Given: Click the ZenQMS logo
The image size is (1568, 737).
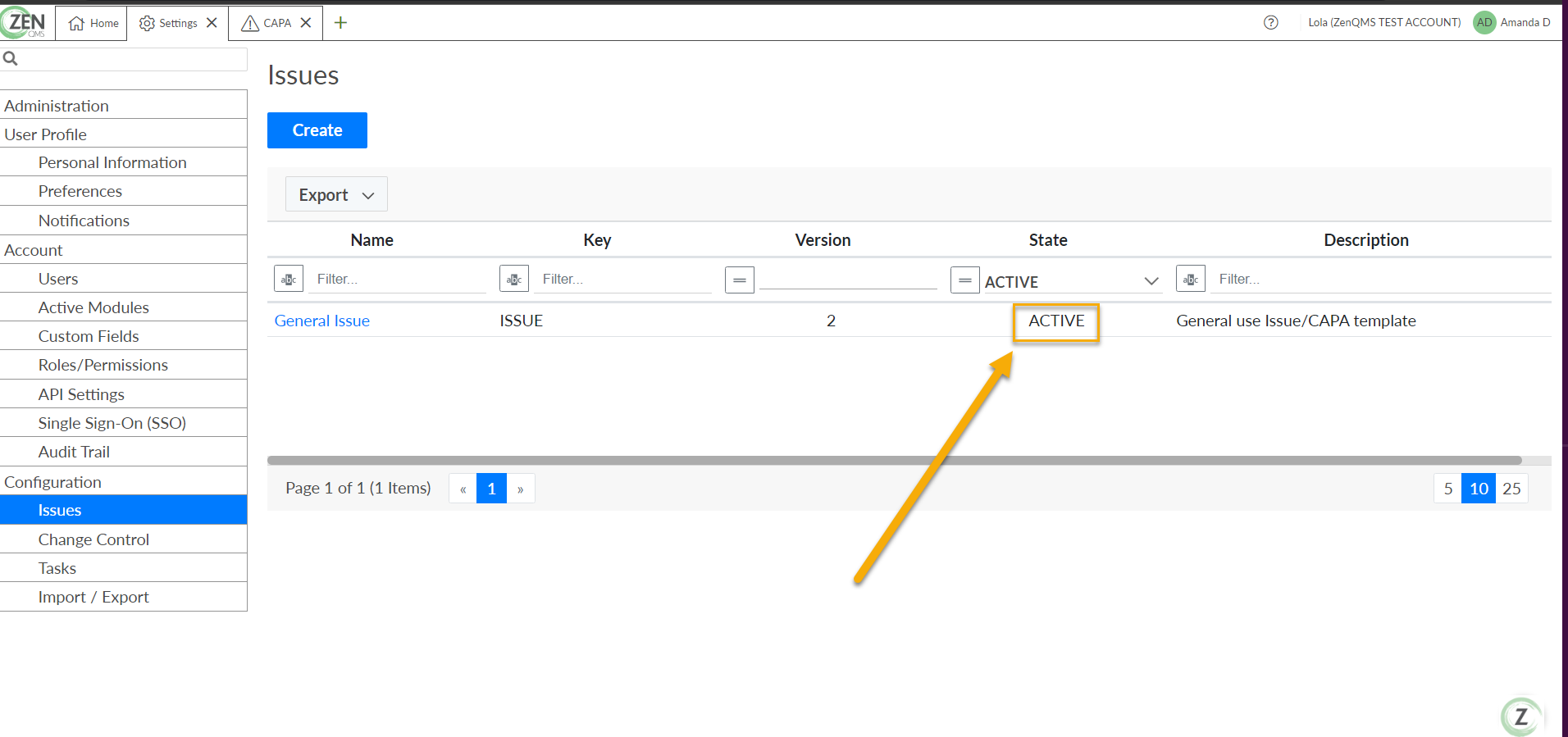Looking at the screenshot, I should coord(24,23).
